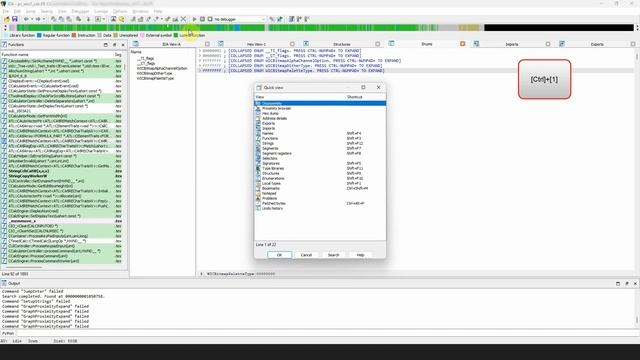
Task: Click Search button in Quick view
Action: pyautogui.click(x=333, y=255)
